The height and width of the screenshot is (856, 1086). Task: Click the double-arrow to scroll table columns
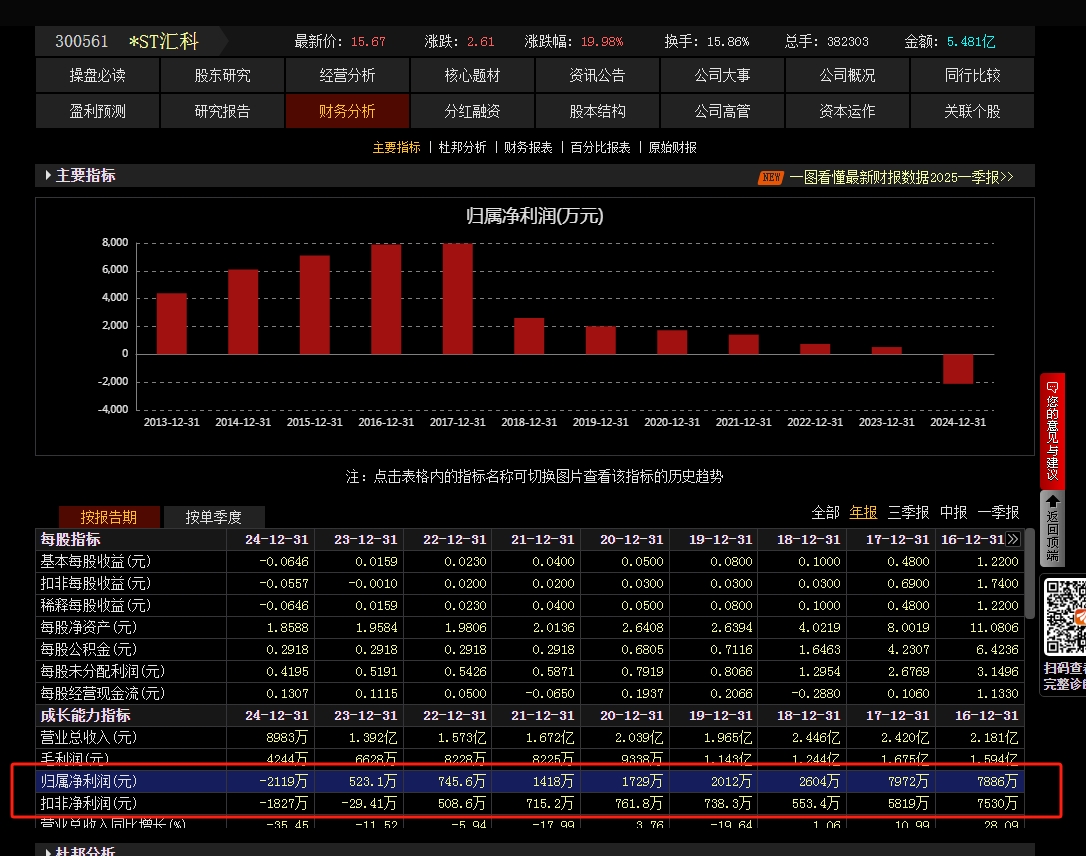(1013, 539)
